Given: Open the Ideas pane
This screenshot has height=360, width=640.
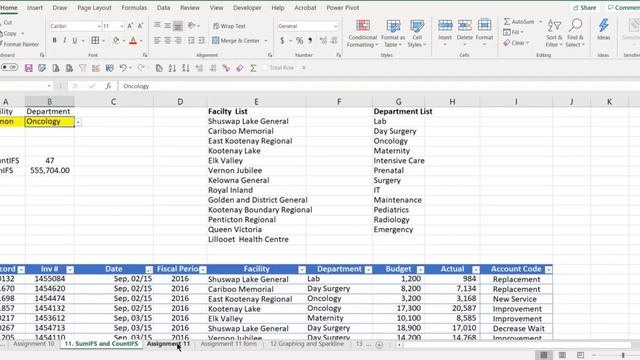Looking at the screenshot, I should (604, 29).
